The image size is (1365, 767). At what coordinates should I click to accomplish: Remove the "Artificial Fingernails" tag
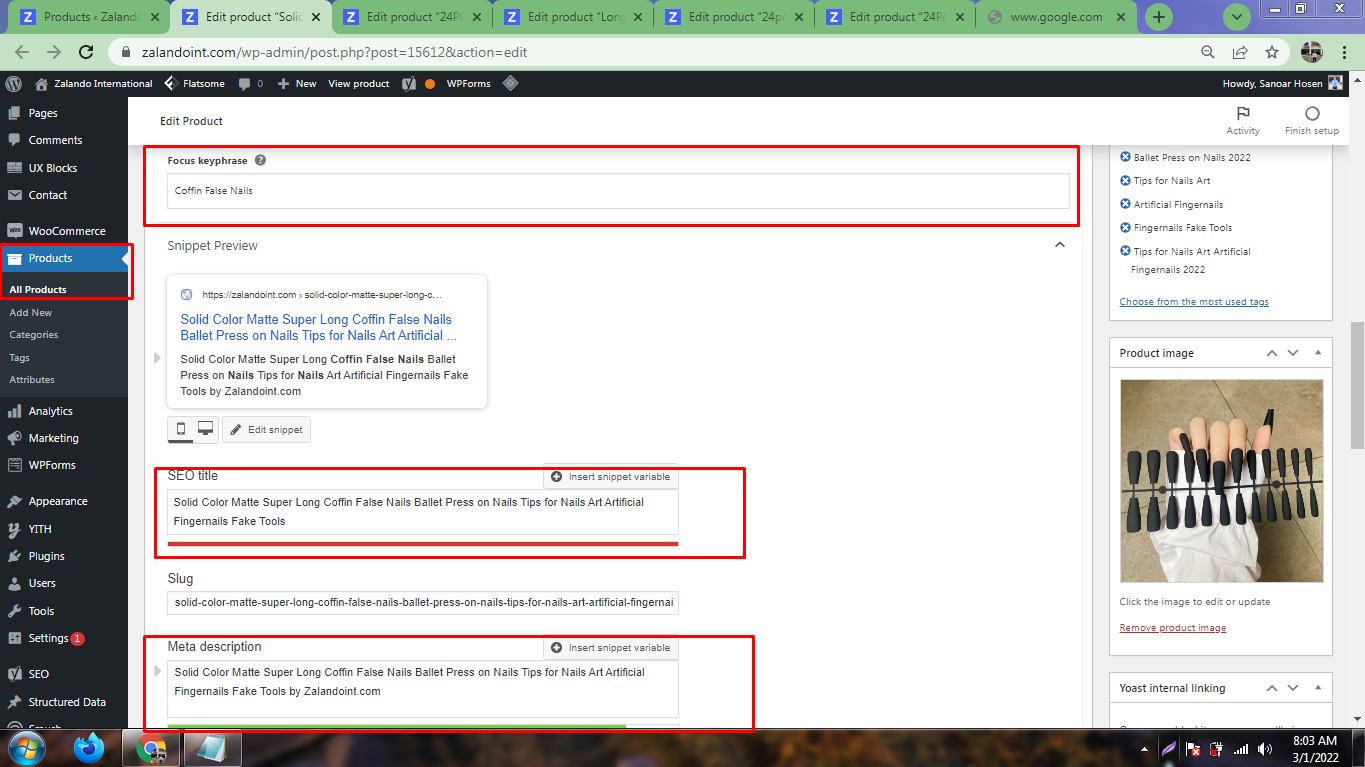1125,204
